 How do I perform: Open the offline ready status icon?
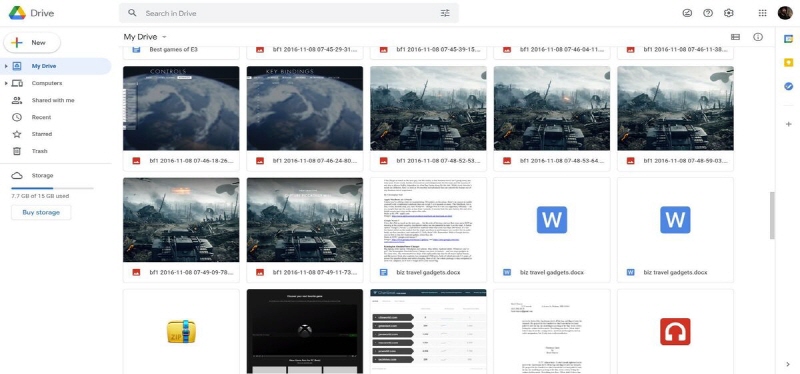click(x=687, y=13)
